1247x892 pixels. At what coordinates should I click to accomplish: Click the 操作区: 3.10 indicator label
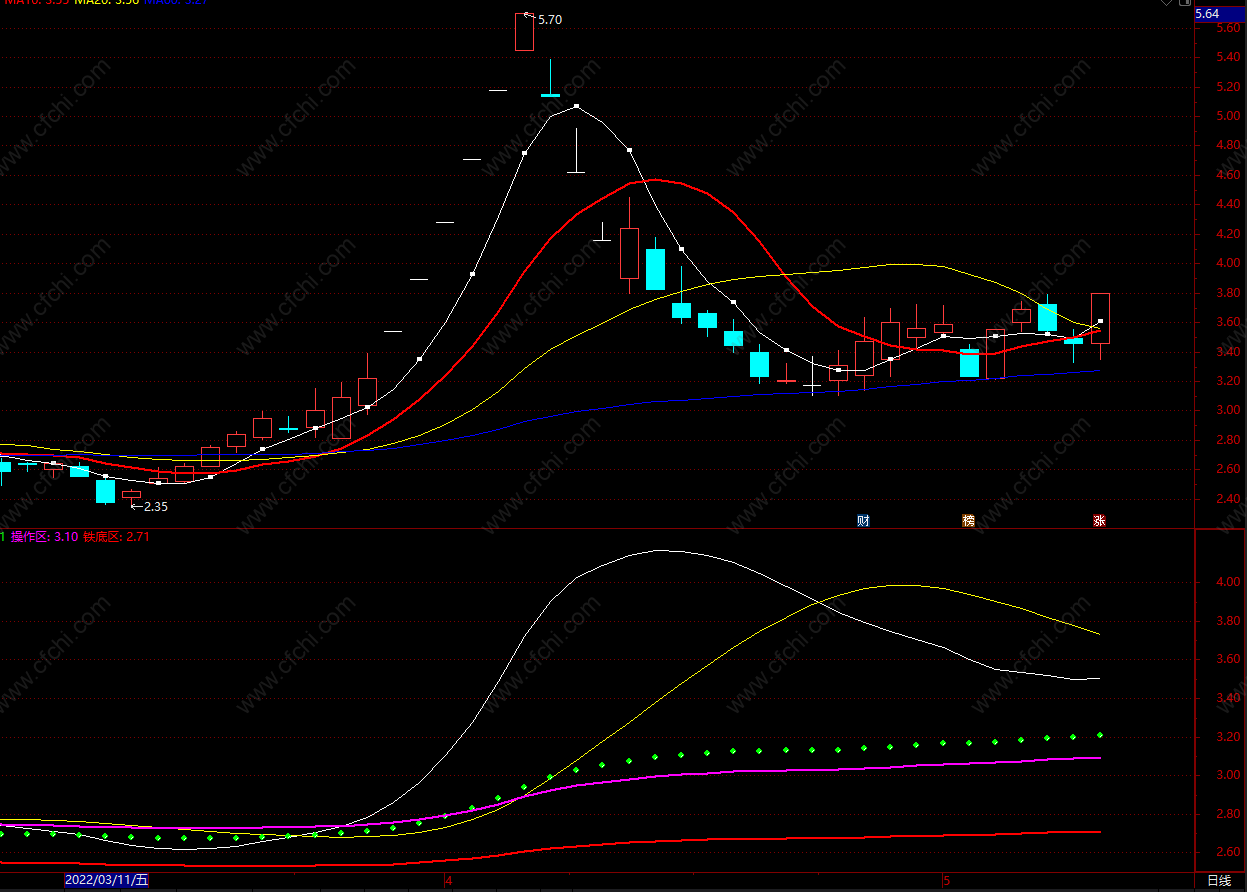[45, 537]
